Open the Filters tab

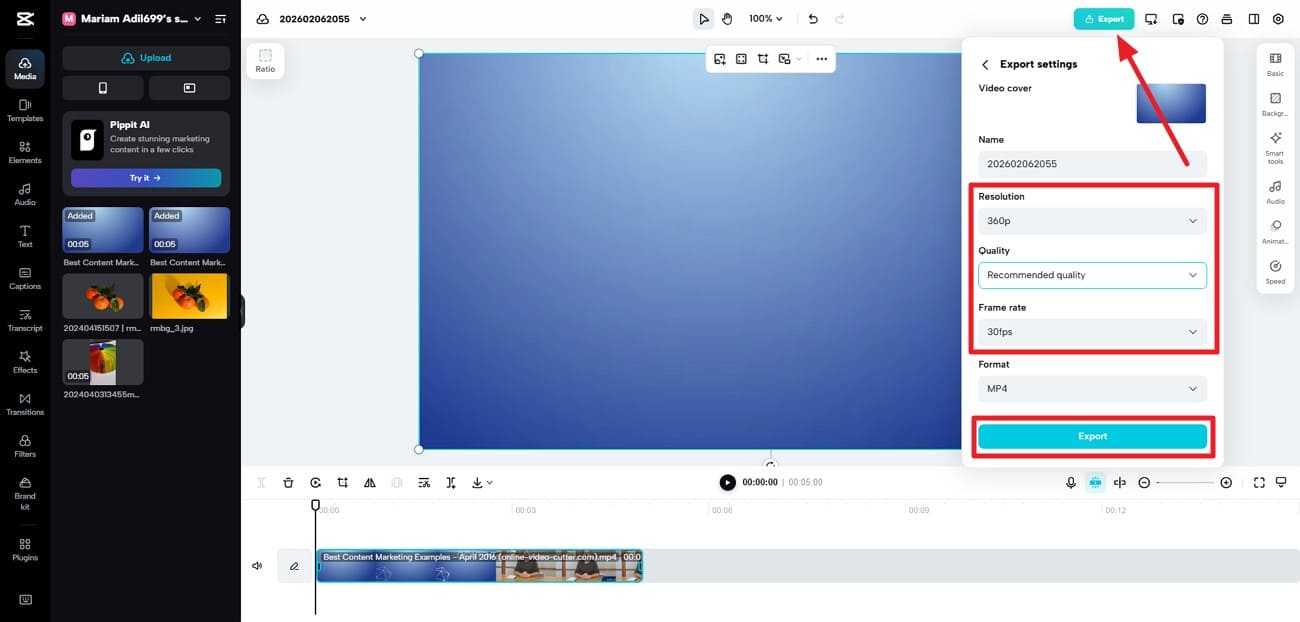(25, 446)
